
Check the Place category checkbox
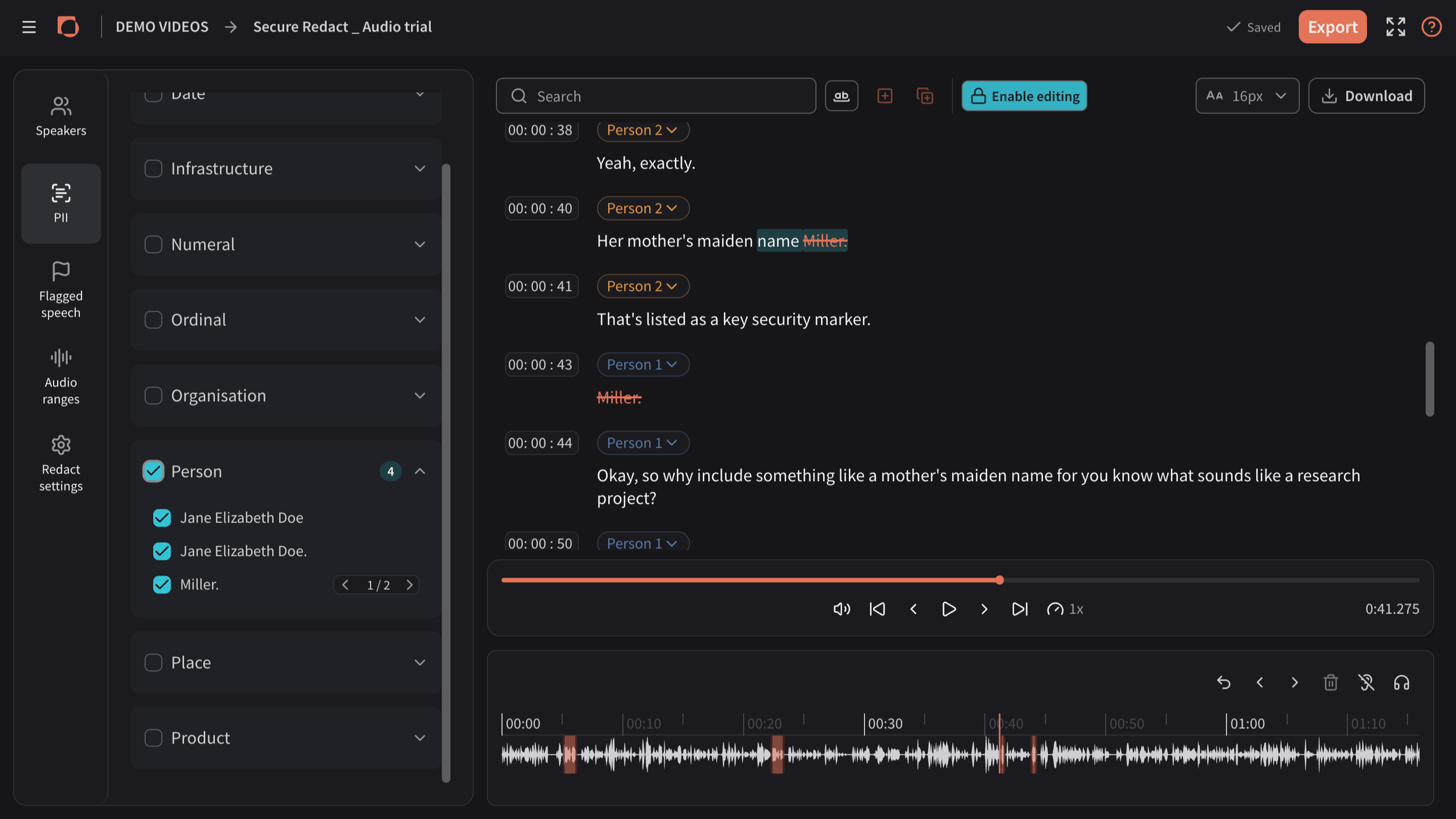[x=153, y=662]
